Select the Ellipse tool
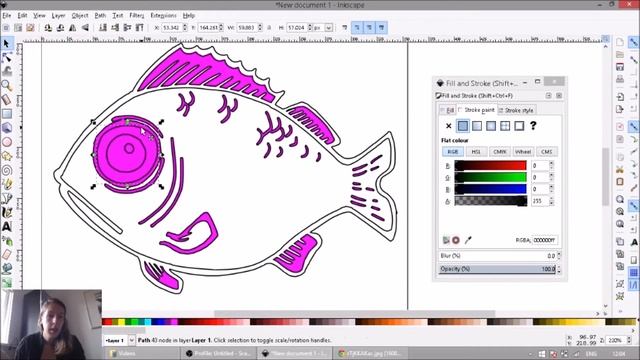 tap(7, 142)
